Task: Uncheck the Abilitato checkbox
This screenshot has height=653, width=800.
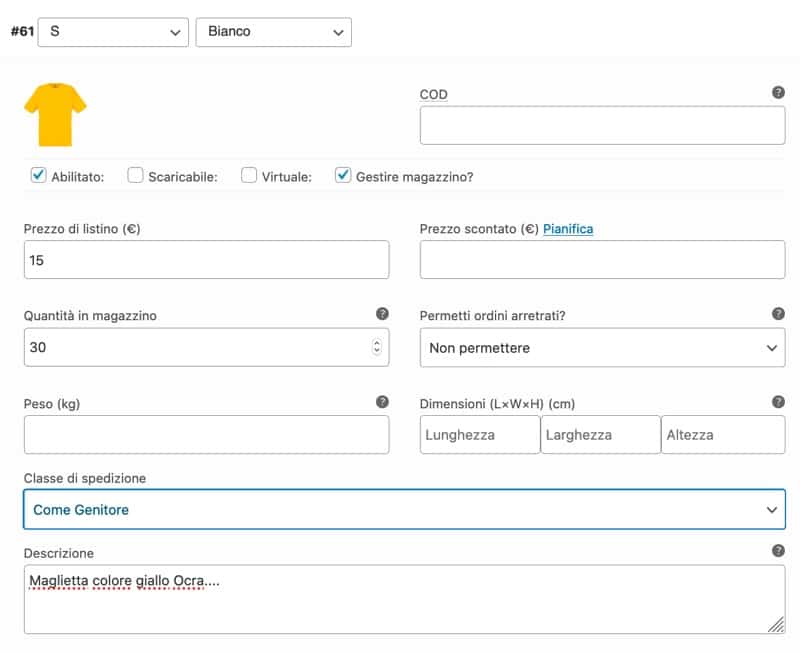Action: (39, 175)
